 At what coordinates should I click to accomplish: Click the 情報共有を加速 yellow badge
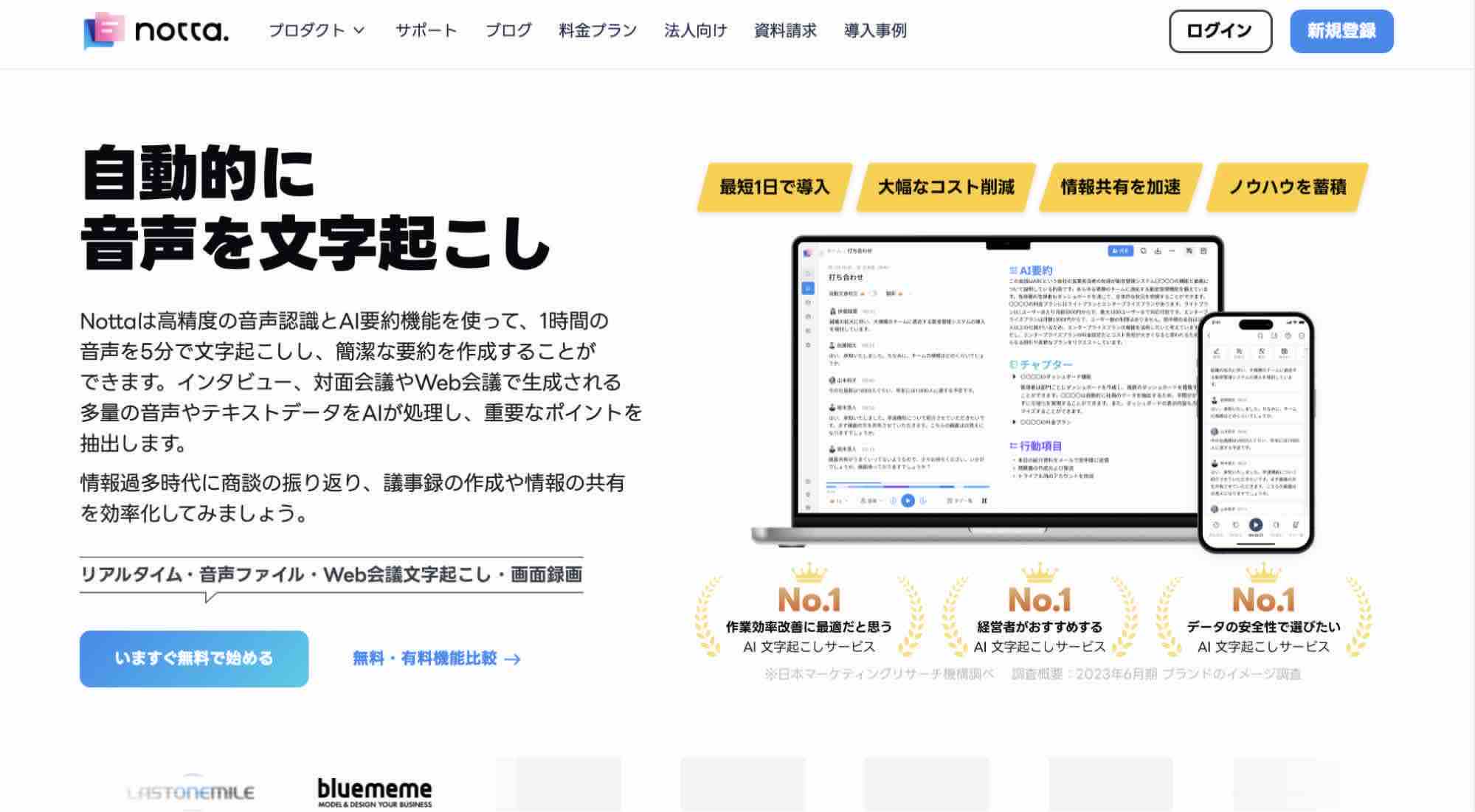(1120, 187)
